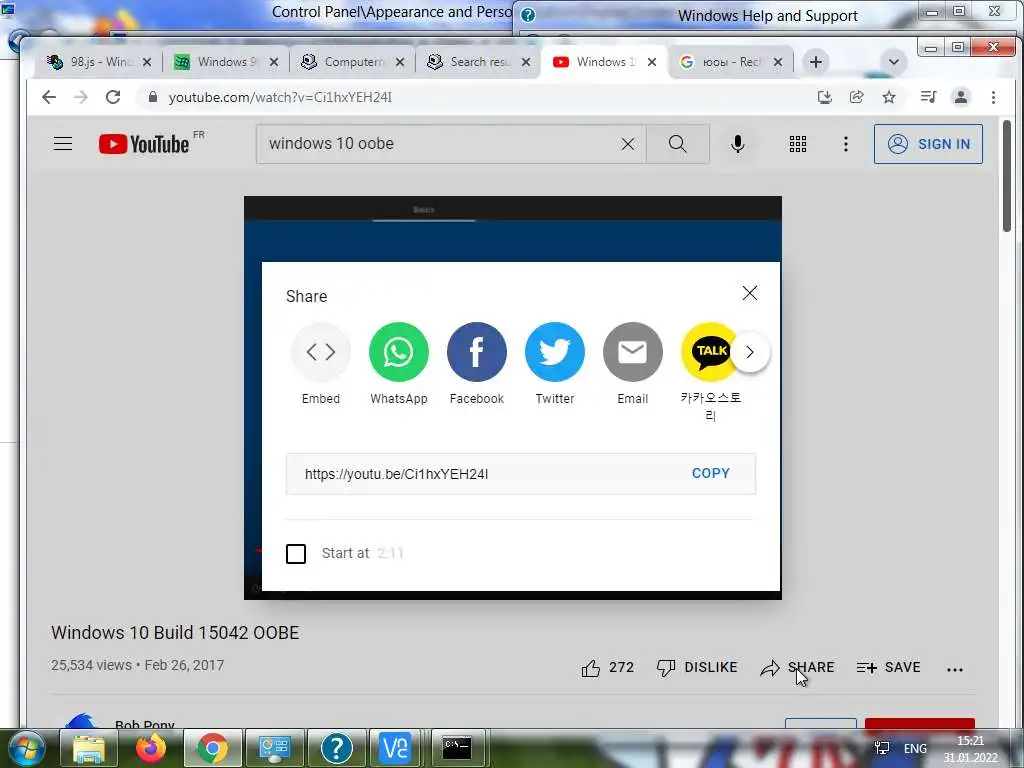Screen dimensions: 1024x768
Task: Reload the YouTube page
Action: click(x=113, y=97)
